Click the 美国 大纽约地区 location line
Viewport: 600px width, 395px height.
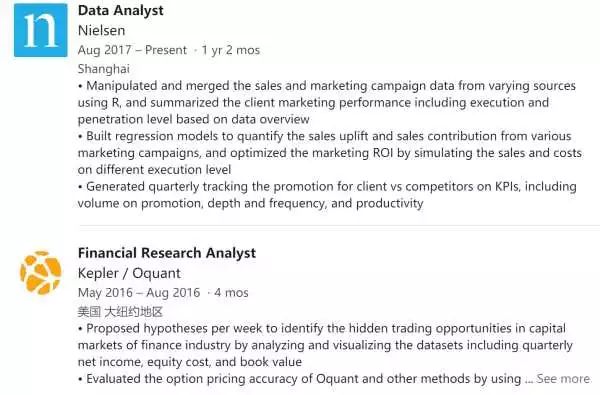tap(120, 312)
